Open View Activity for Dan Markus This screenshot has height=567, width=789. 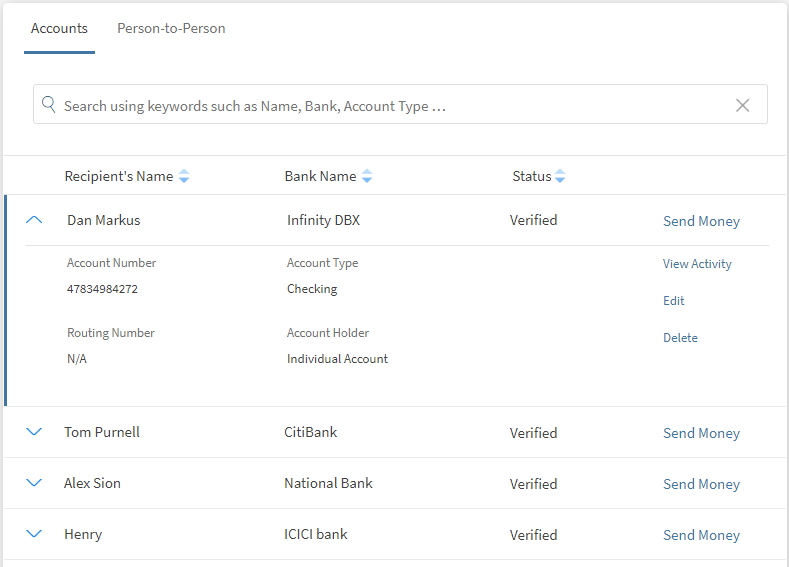(x=697, y=264)
